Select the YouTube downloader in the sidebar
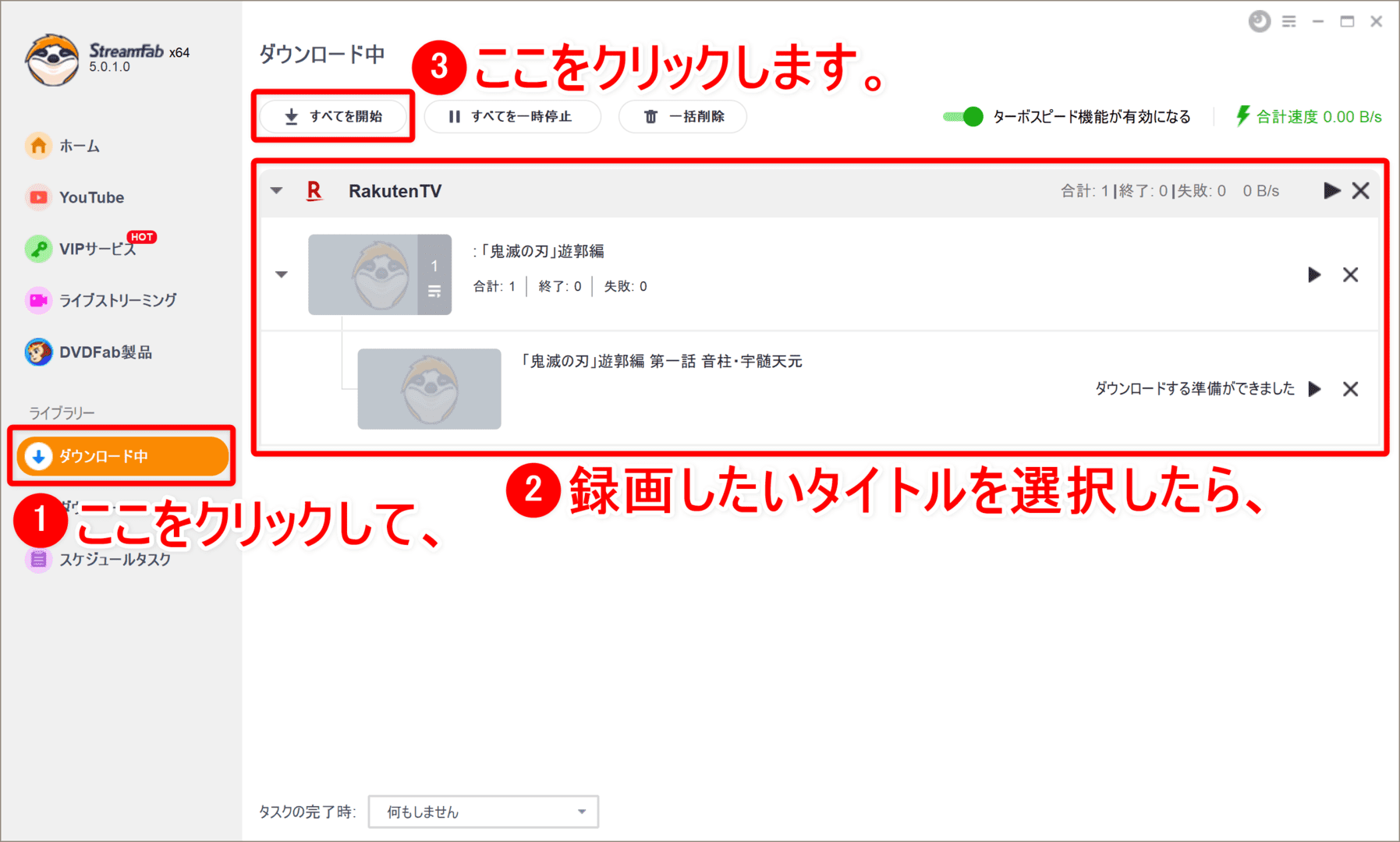The image size is (1400, 842). (x=91, y=196)
